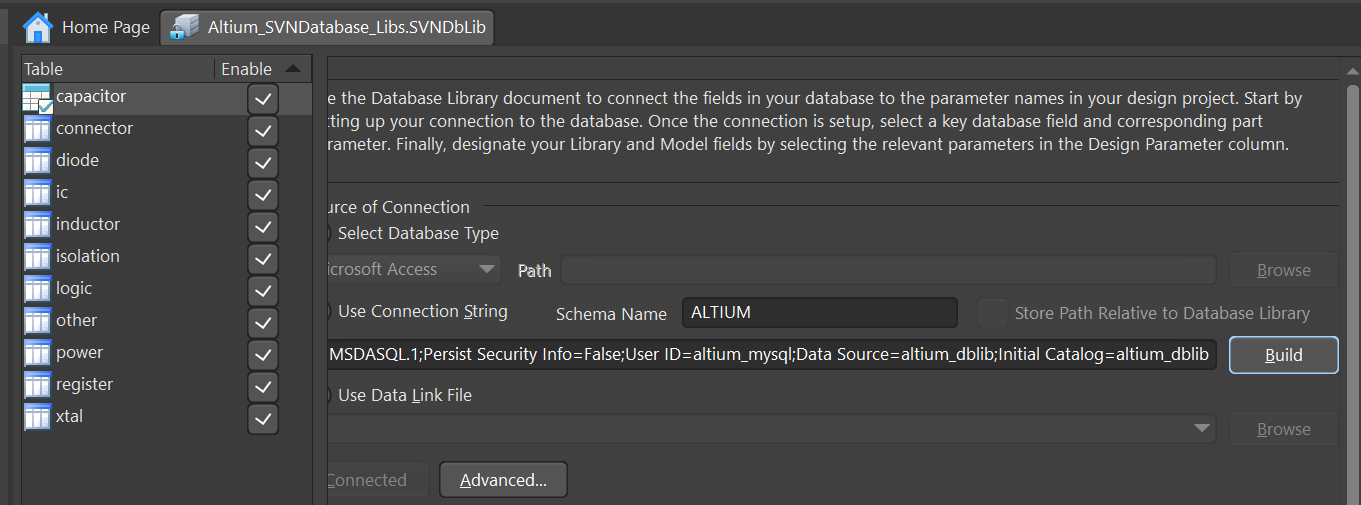This screenshot has height=505, width=1361.
Task: Click the SVNDbLib document tab icon
Action: click(184, 27)
